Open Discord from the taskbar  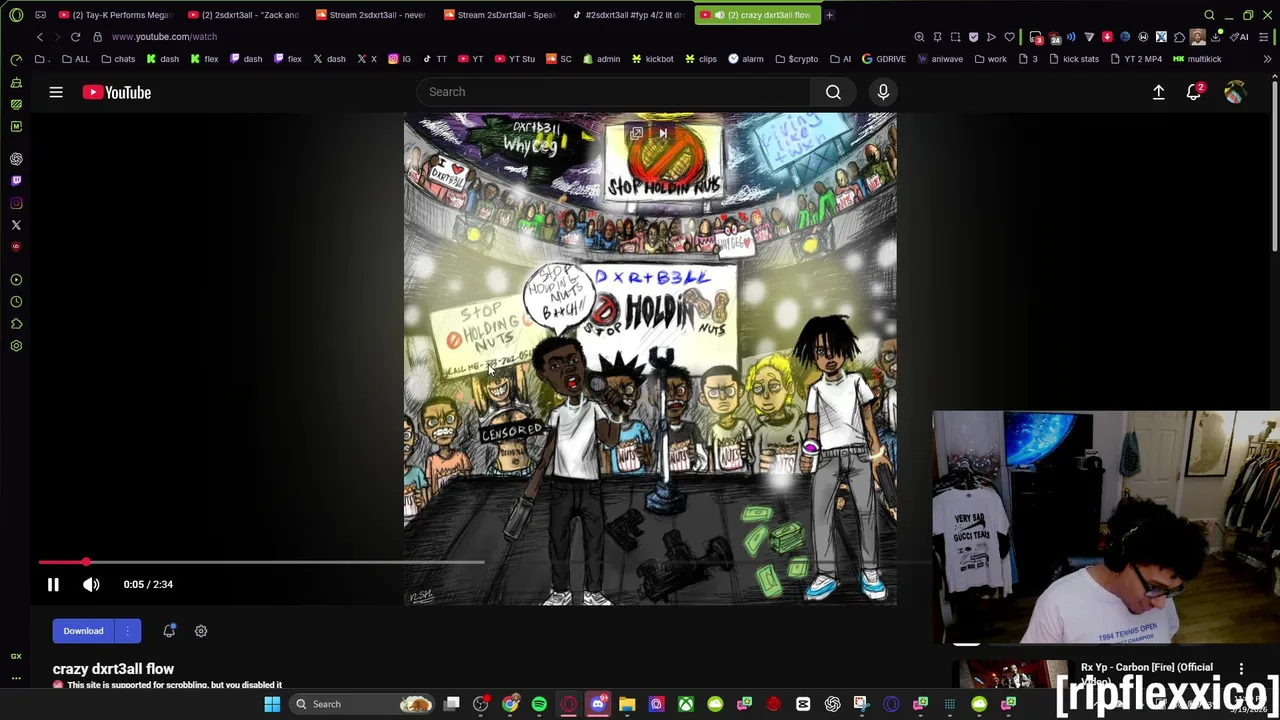[x=598, y=704]
